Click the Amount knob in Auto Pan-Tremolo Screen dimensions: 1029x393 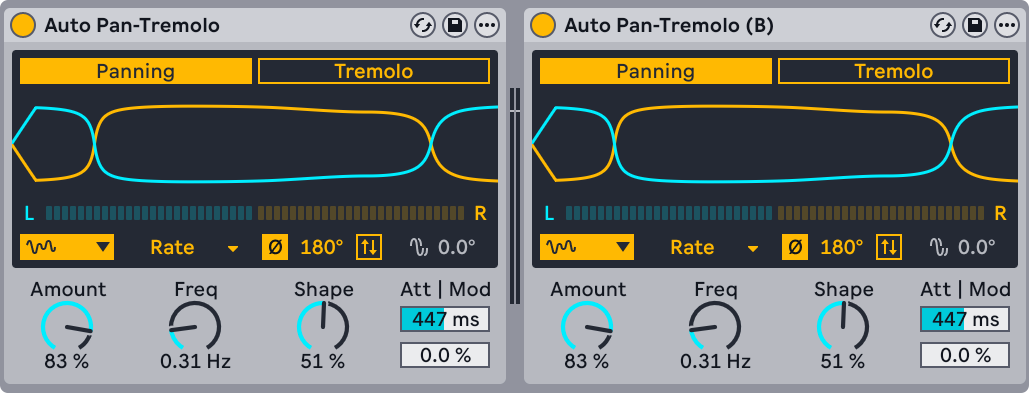(x=67, y=326)
